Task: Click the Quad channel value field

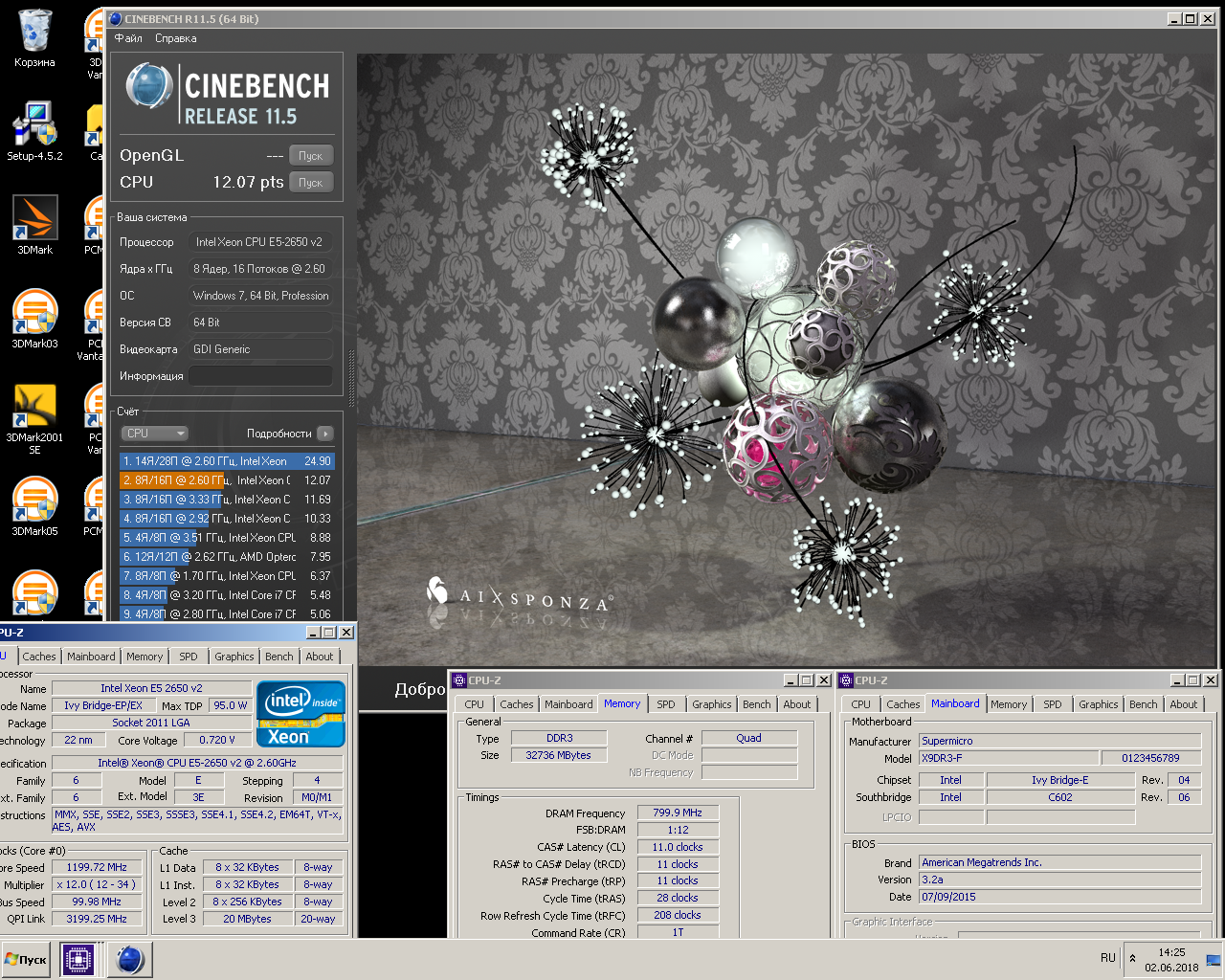Action: (749, 738)
